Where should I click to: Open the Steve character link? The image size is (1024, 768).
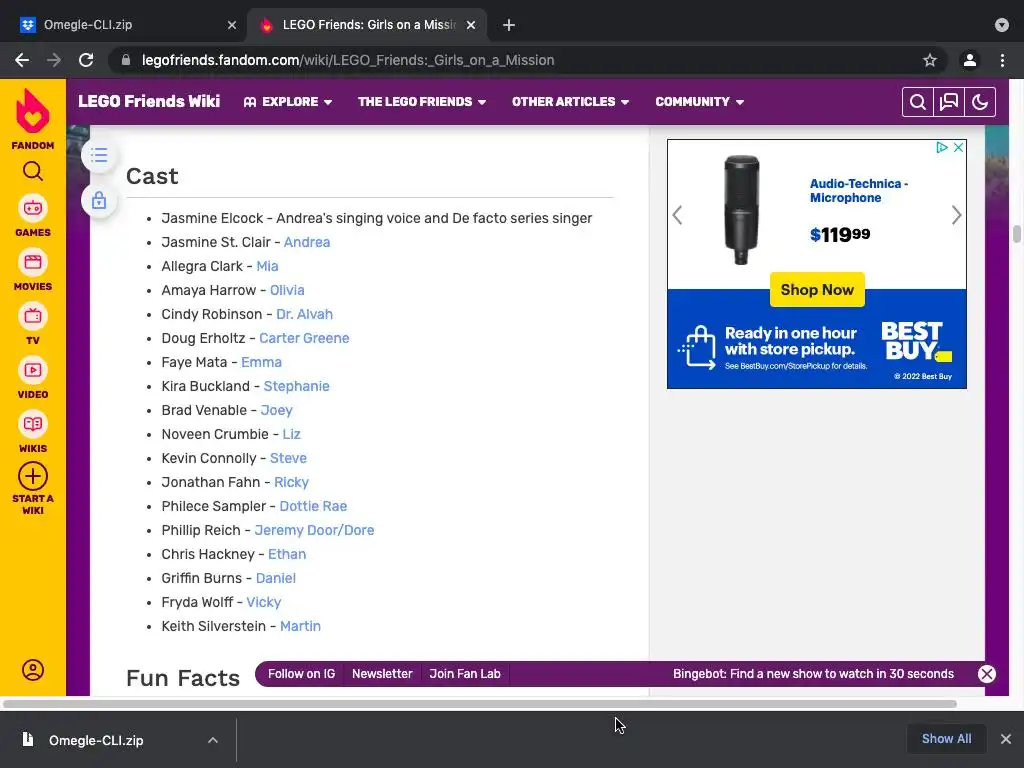click(x=288, y=458)
